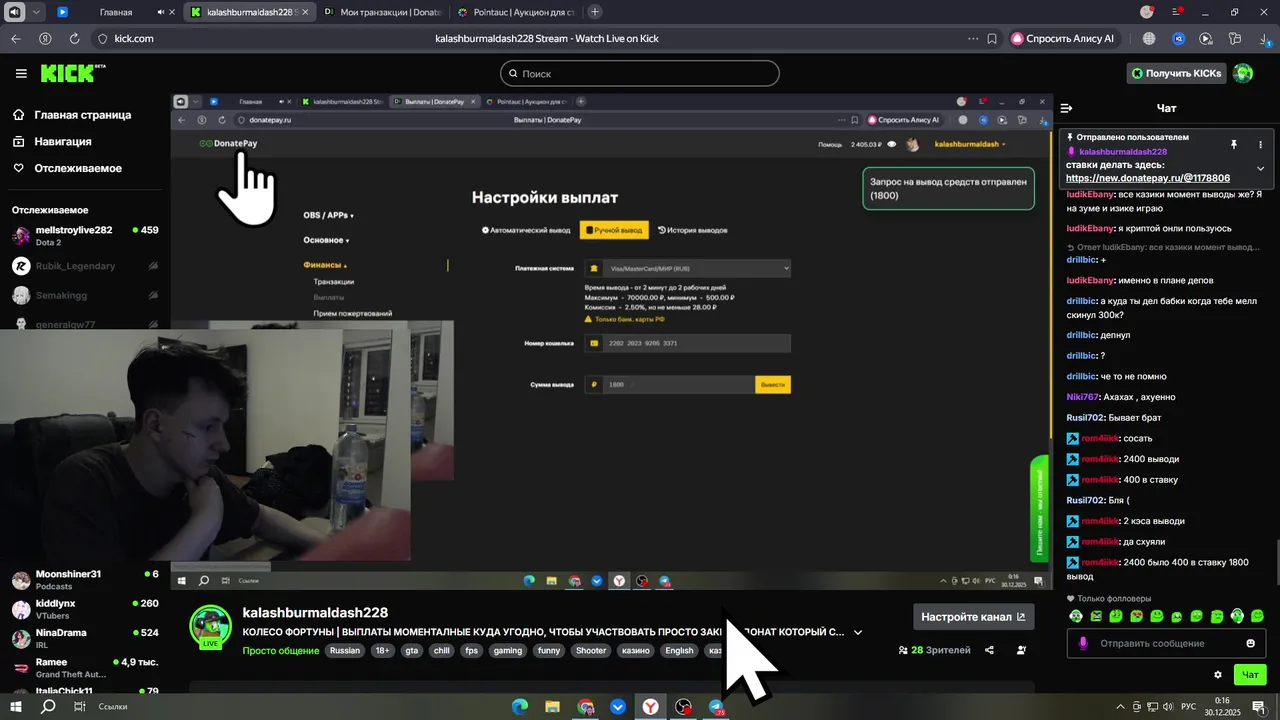Open the notification center

[x=1259, y=707]
